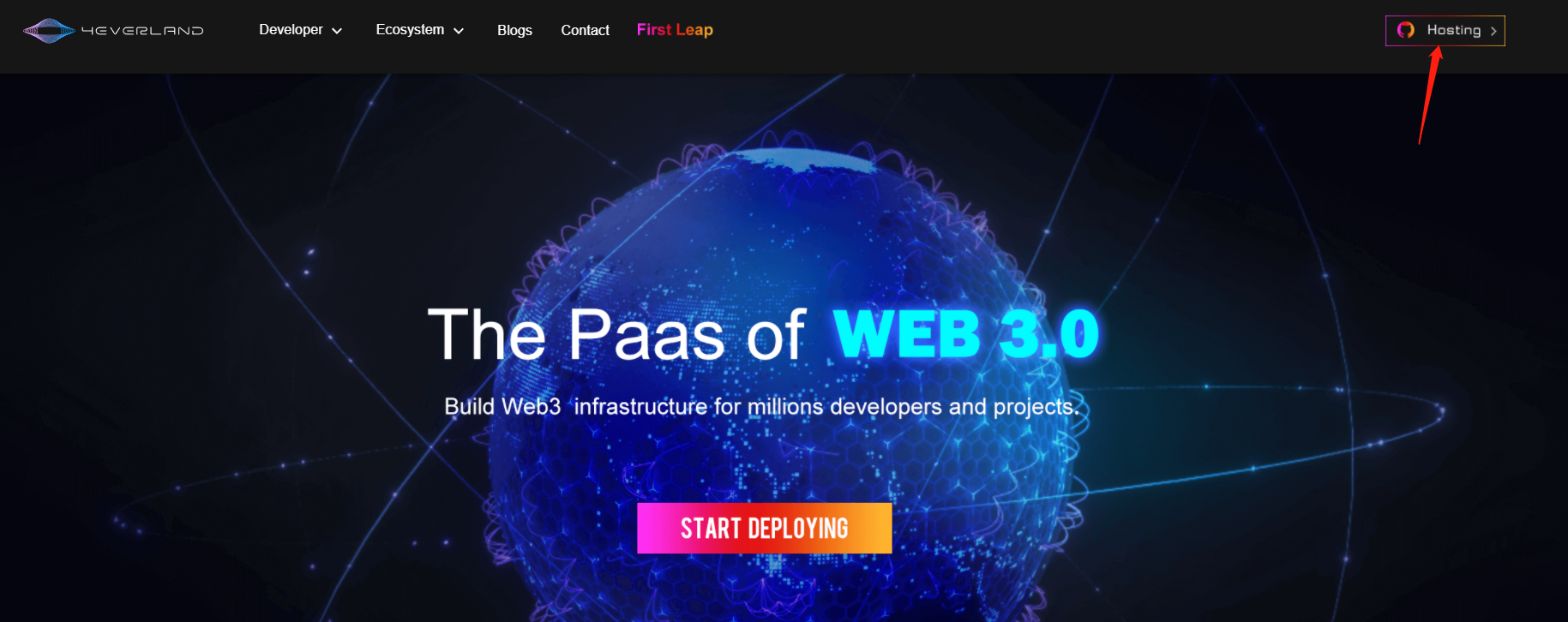This screenshot has width=1568, height=622.
Task: Go to the Blogs page
Action: (x=514, y=31)
